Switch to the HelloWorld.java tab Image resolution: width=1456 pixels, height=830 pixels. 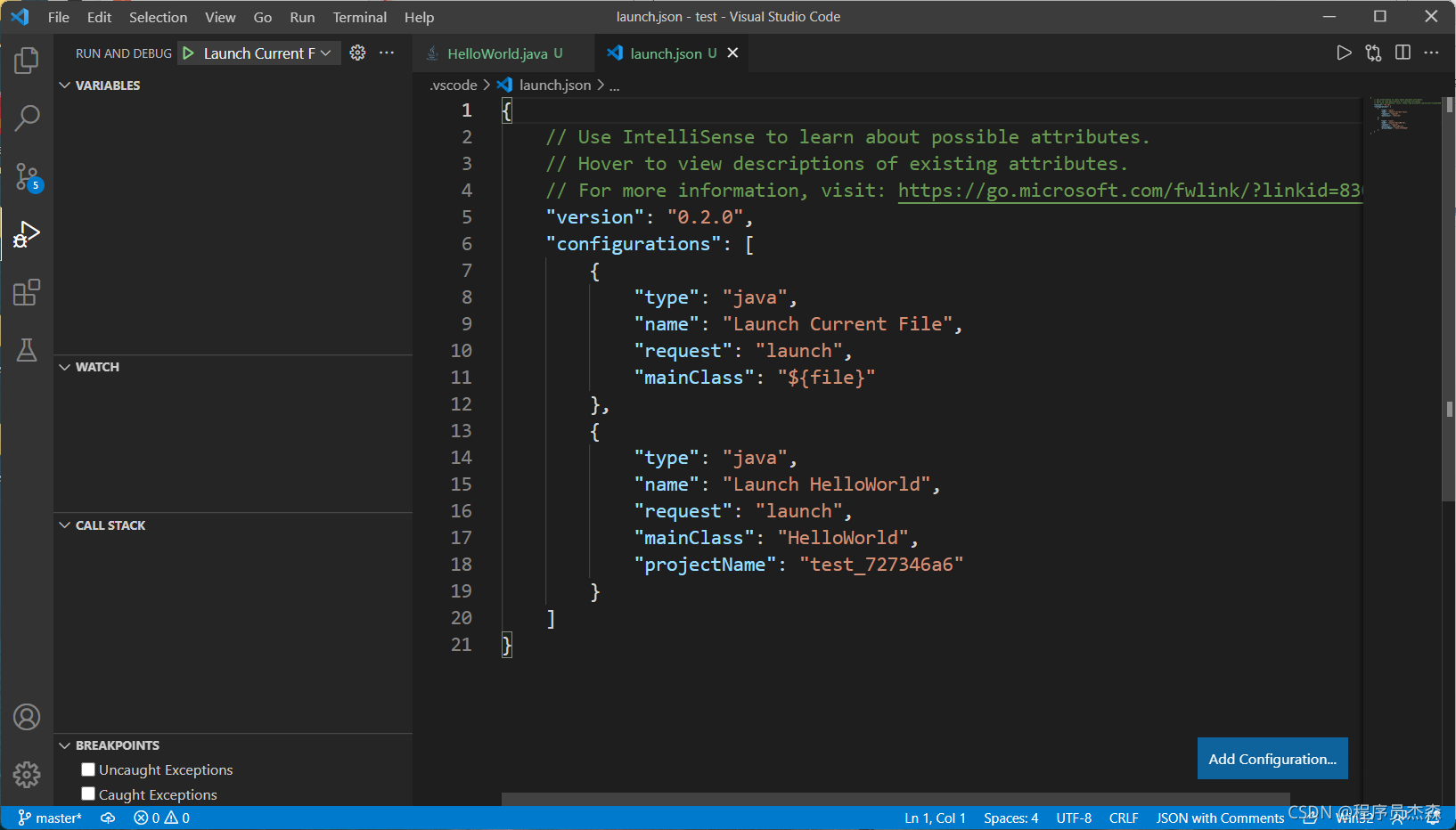coord(499,53)
